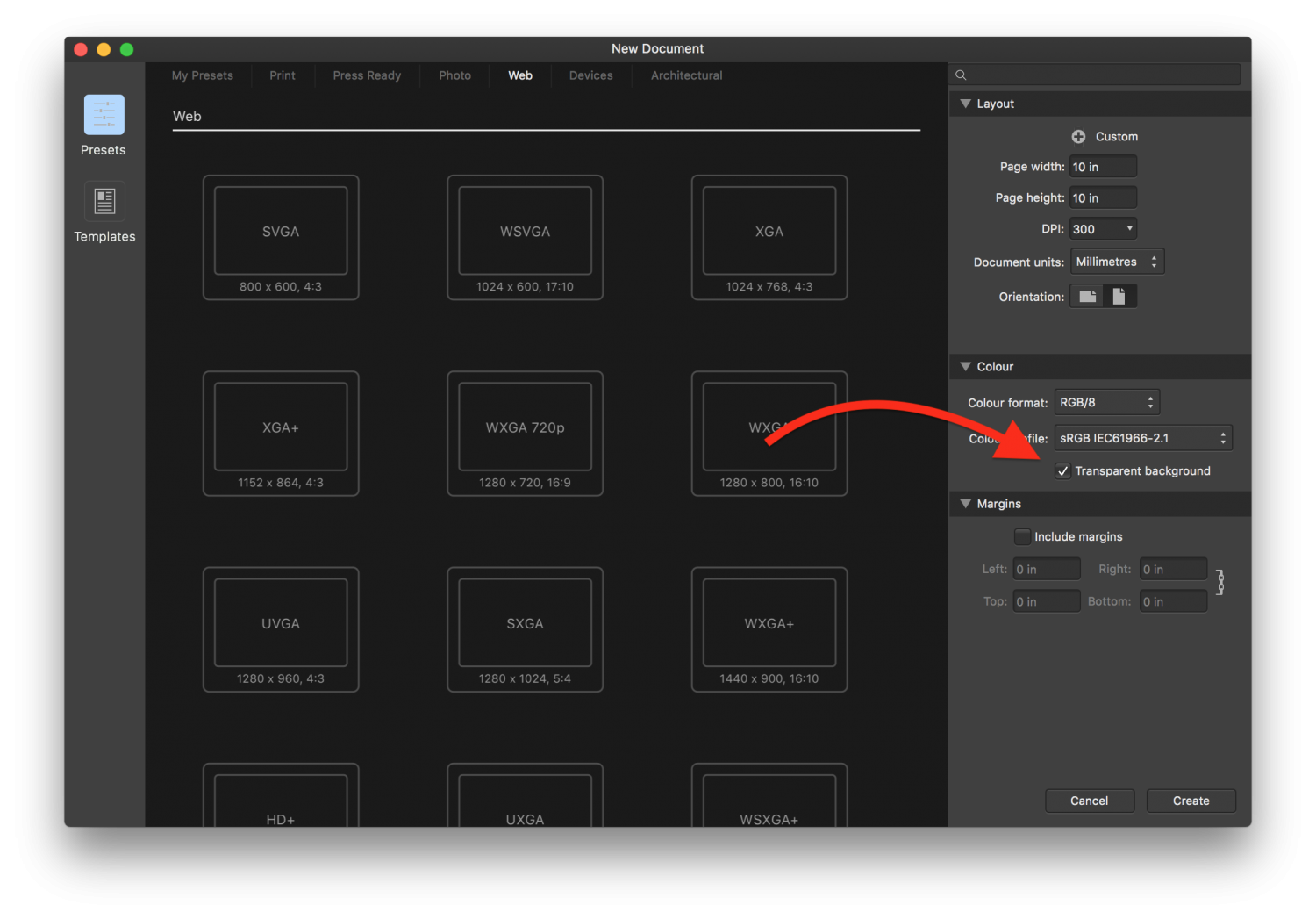The height and width of the screenshot is (919, 1316).
Task: Open the Print presets tab
Action: pos(283,75)
